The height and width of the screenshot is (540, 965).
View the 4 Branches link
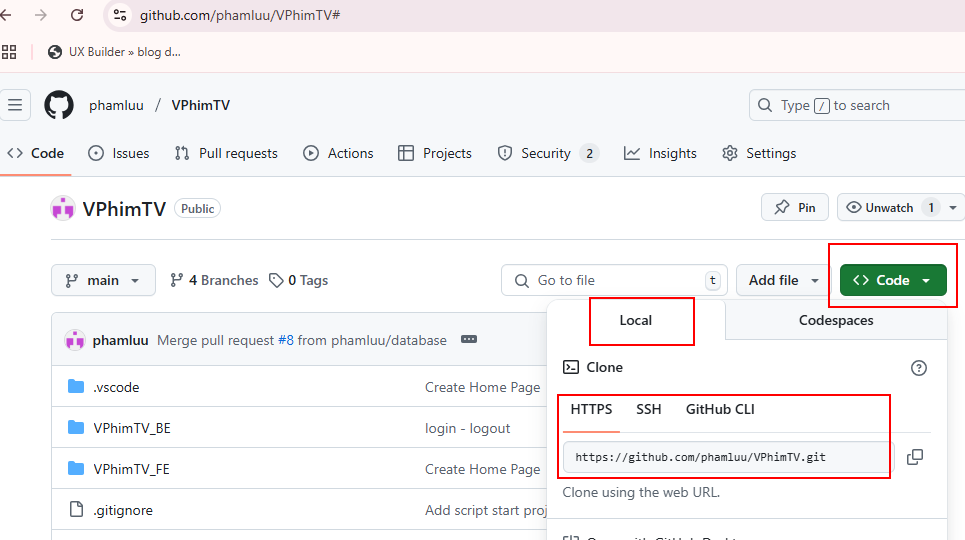pos(214,280)
